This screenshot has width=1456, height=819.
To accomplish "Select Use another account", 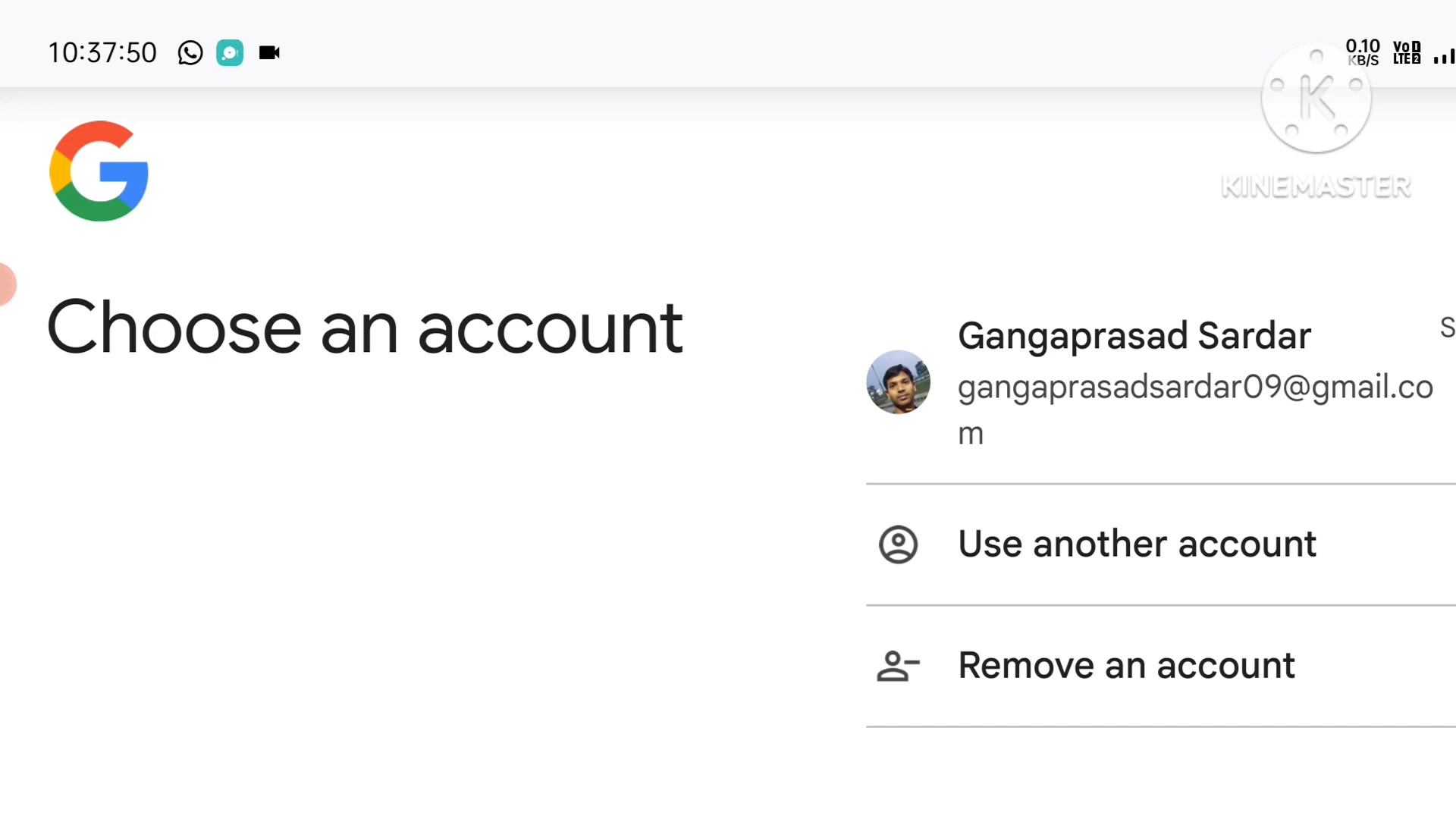I will [x=1161, y=544].
